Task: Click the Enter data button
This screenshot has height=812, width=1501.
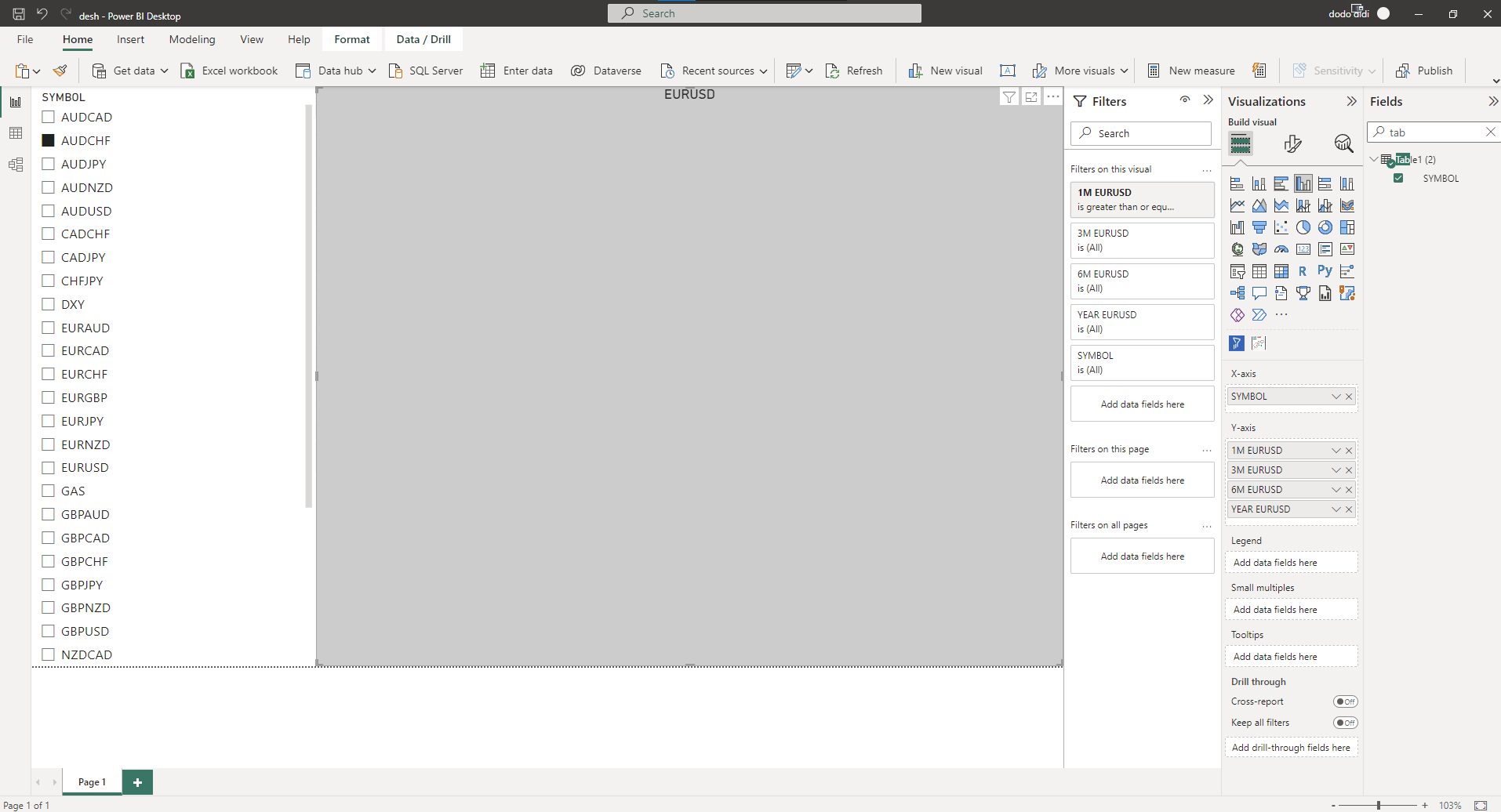Action: (517, 71)
